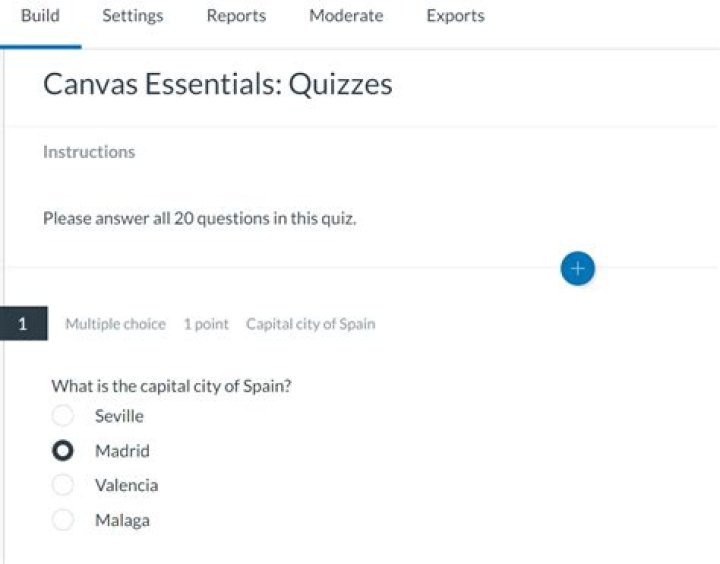The height and width of the screenshot is (564, 720).
Task: Click the question text about Spain's capital
Action: click(x=171, y=386)
